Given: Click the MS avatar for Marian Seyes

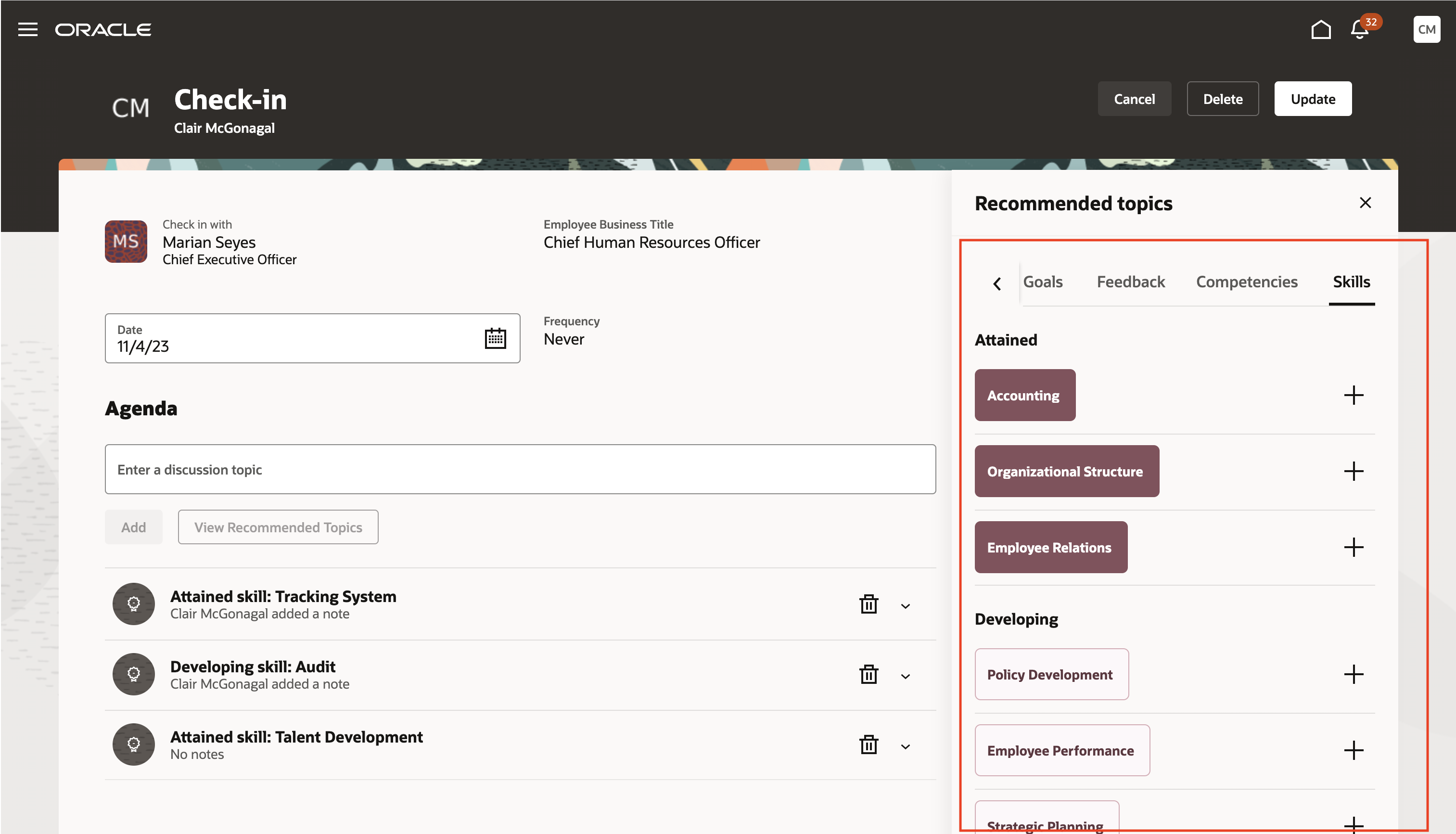Looking at the screenshot, I should (x=126, y=241).
